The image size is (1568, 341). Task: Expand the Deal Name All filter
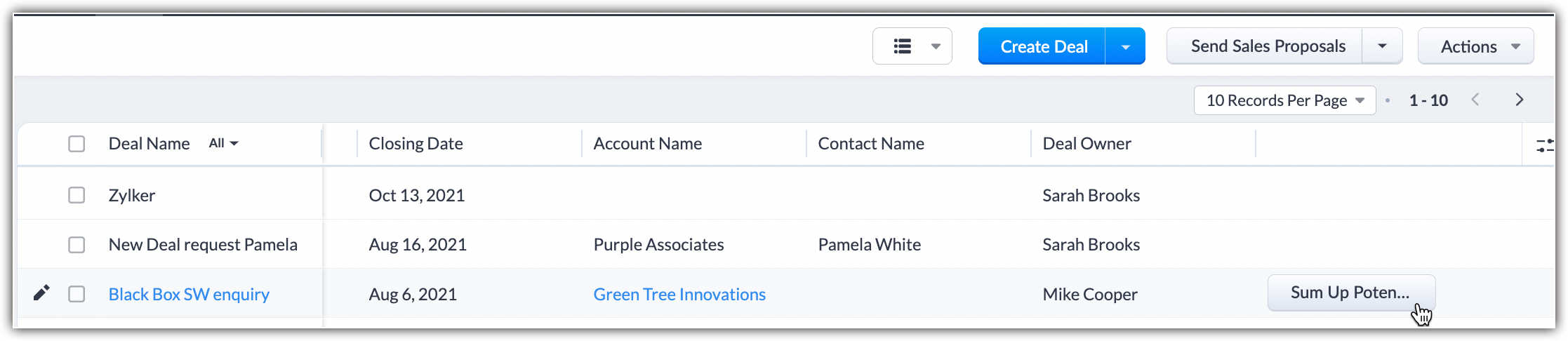point(223,143)
